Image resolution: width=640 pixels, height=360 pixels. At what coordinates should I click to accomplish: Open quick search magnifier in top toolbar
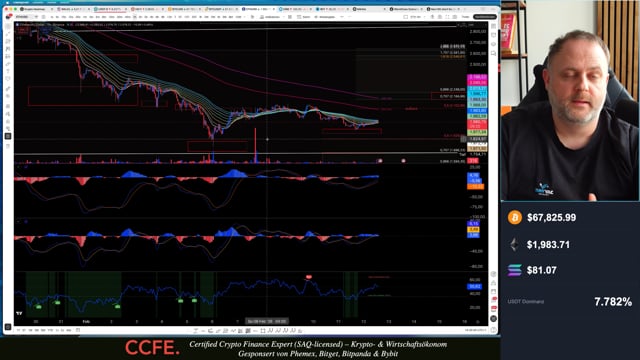coord(432,17)
